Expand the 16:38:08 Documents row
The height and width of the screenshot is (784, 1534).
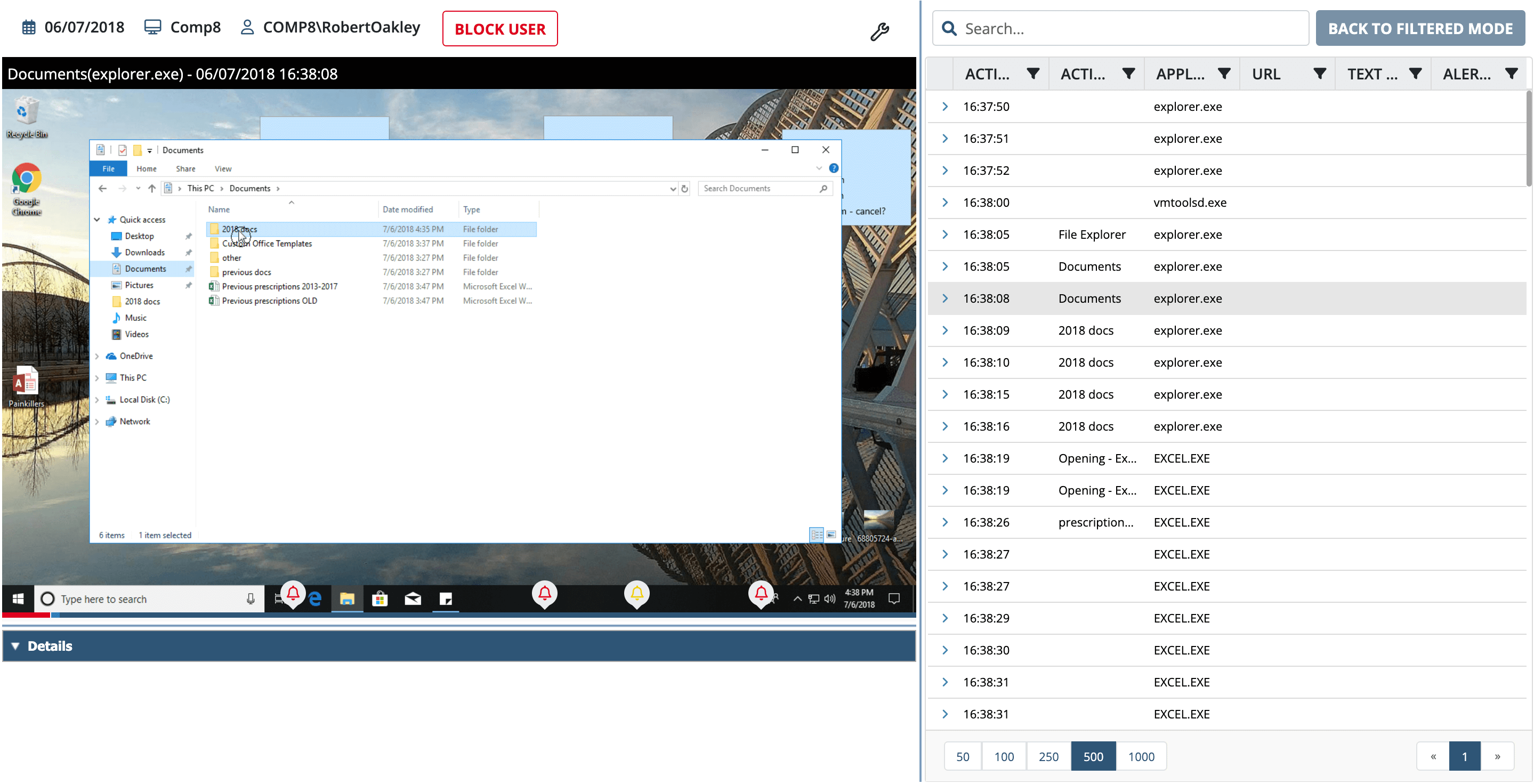pos(945,298)
